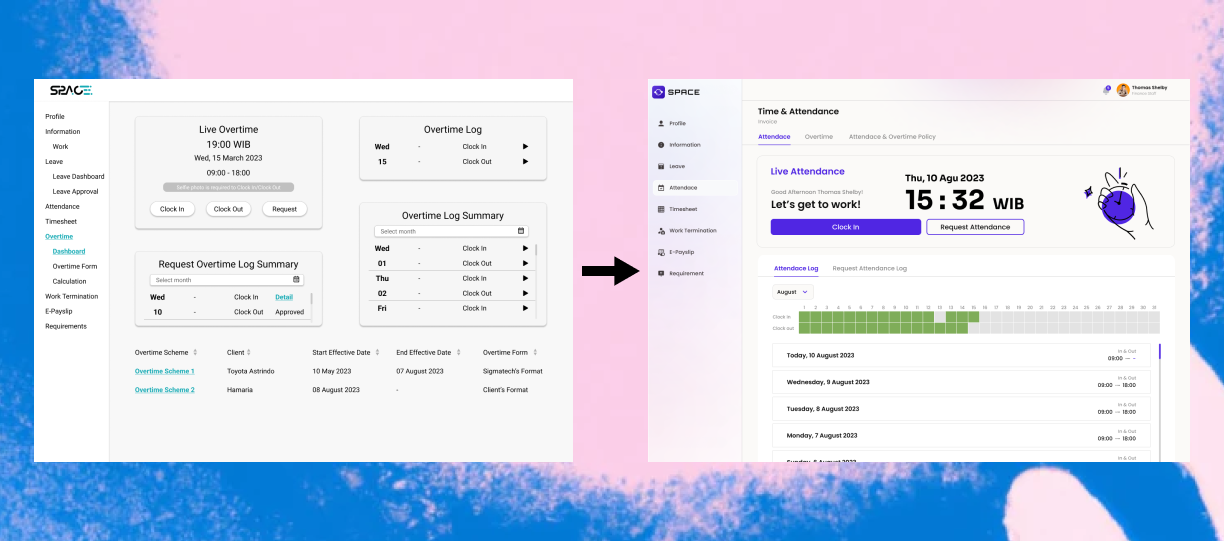The height and width of the screenshot is (541, 1224).
Task: Open the Overtime Scheme 1 link
Action: tap(165, 371)
